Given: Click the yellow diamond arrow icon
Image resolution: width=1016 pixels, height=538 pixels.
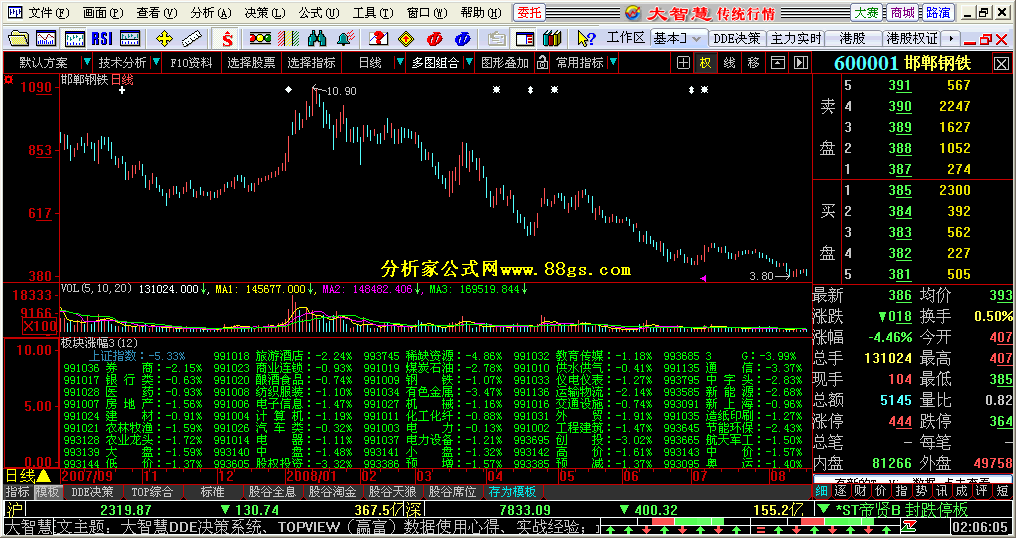Looking at the screenshot, I should [x=406, y=39].
